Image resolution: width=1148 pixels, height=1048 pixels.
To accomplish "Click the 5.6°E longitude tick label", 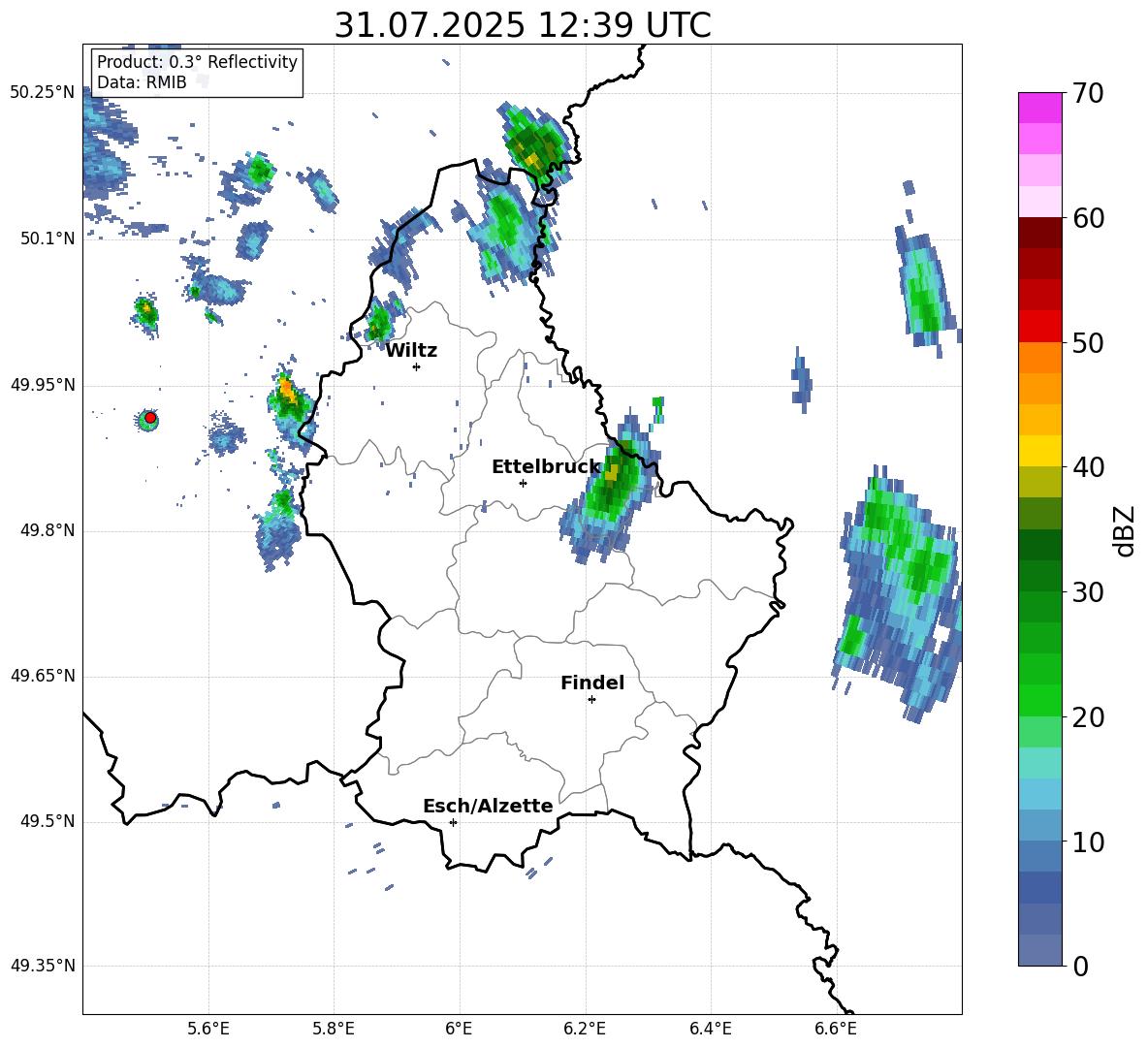I will [207, 1029].
